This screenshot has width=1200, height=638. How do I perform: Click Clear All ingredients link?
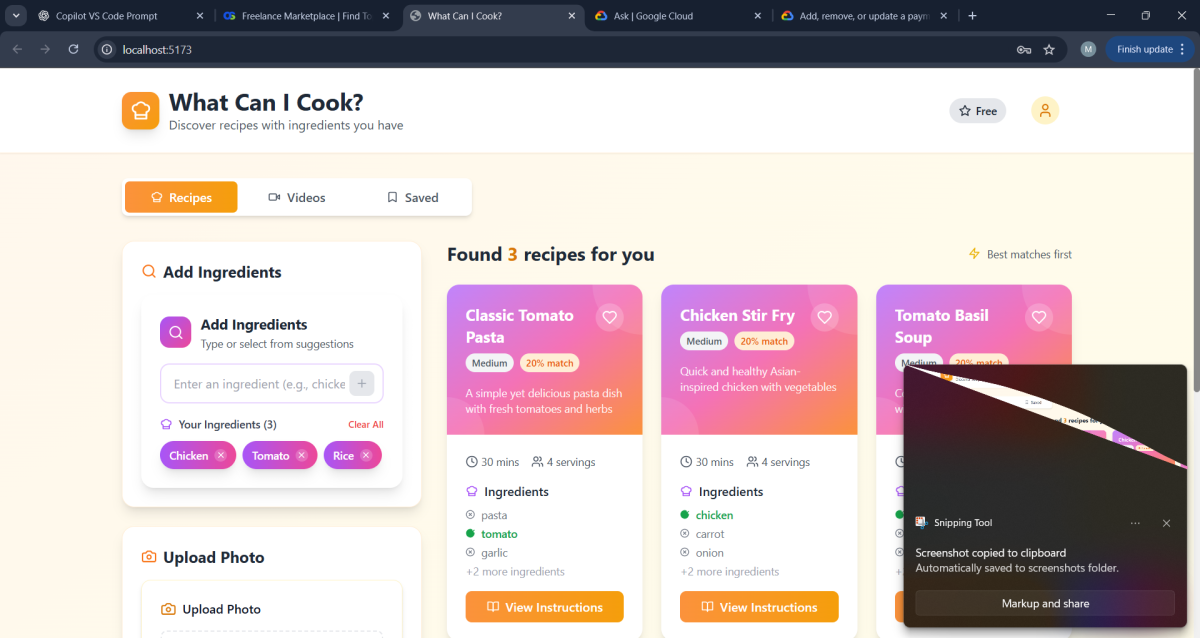(x=365, y=425)
